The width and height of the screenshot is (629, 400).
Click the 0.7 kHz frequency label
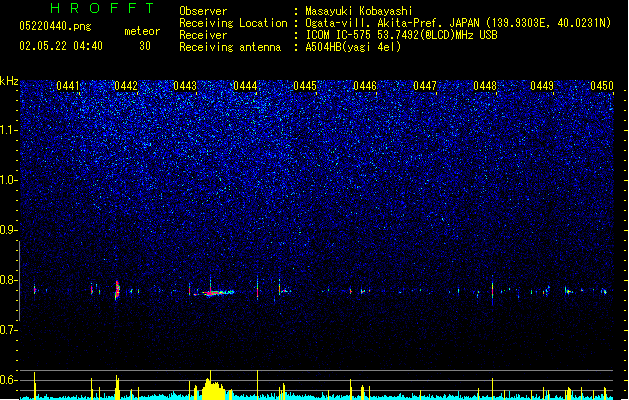coord(8,330)
